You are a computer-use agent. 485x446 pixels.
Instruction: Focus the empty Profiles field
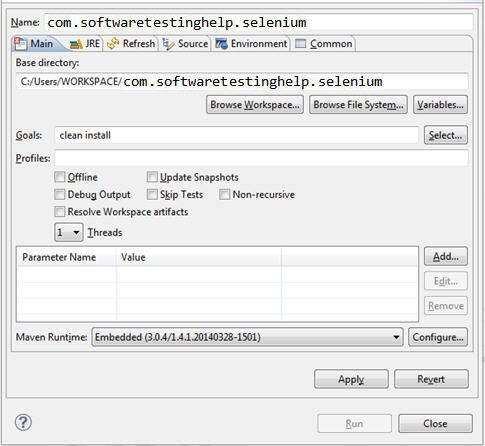262,158
